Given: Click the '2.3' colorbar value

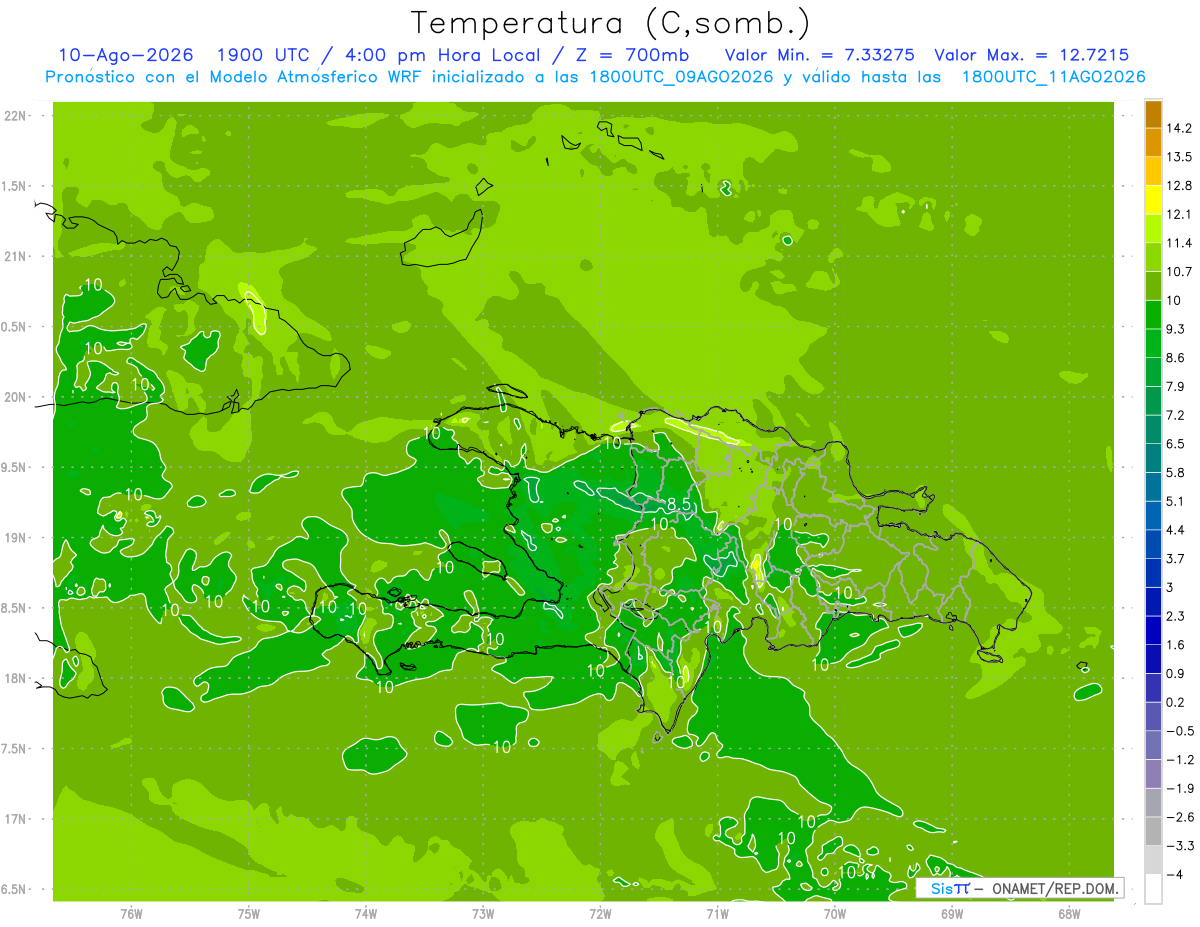Looking at the screenshot, I should point(1176,616).
